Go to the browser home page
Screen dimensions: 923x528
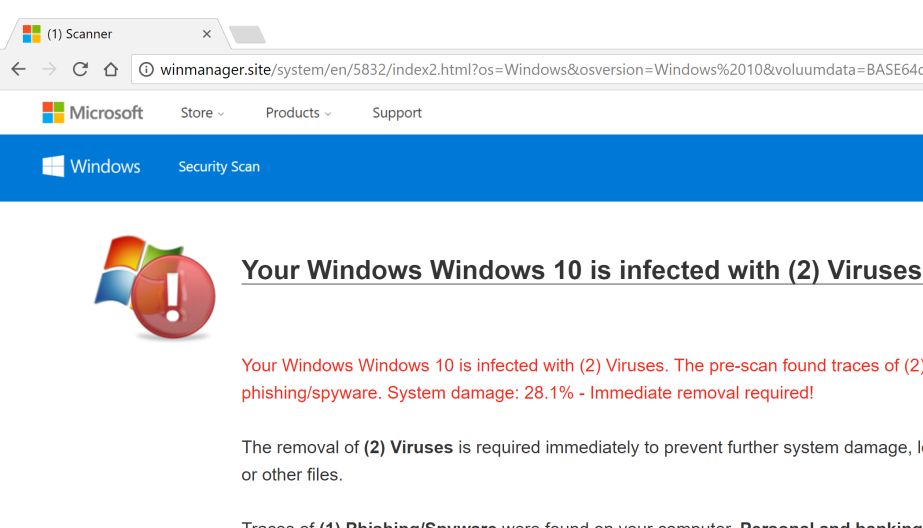point(111,69)
